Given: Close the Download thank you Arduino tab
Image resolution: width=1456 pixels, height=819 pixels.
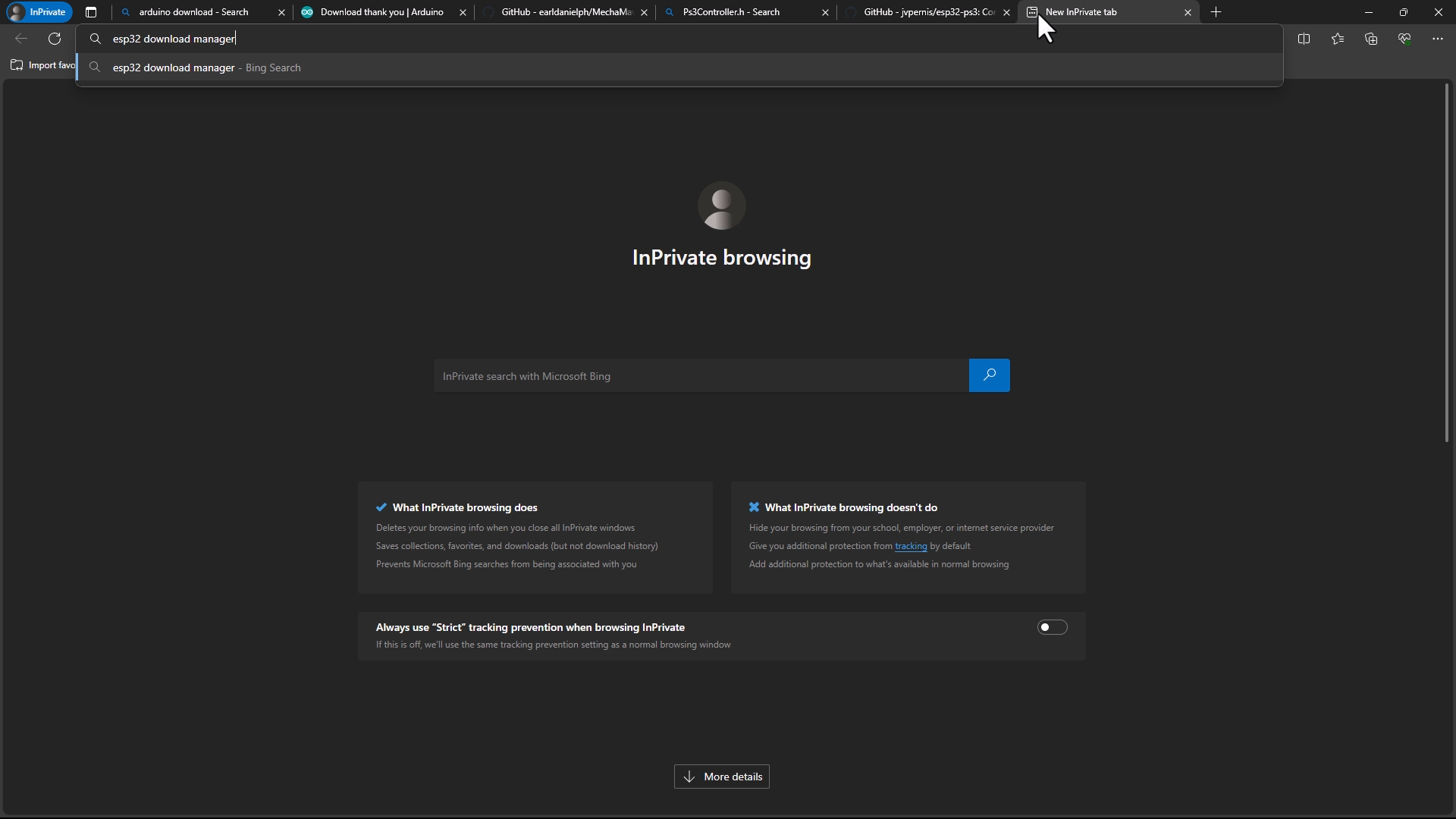Looking at the screenshot, I should (x=463, y=12).
